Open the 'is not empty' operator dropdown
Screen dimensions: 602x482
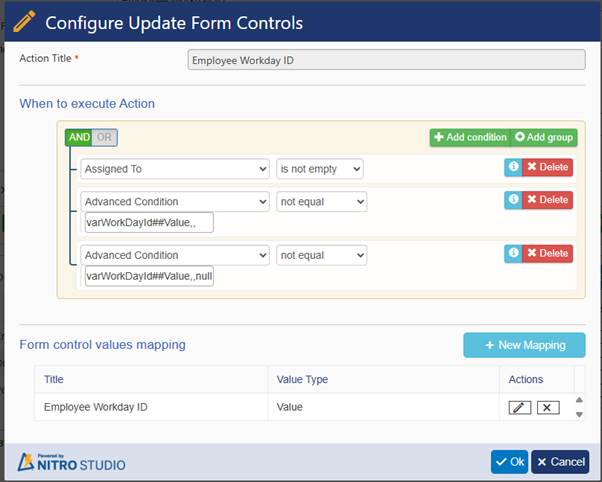(319, 169)
